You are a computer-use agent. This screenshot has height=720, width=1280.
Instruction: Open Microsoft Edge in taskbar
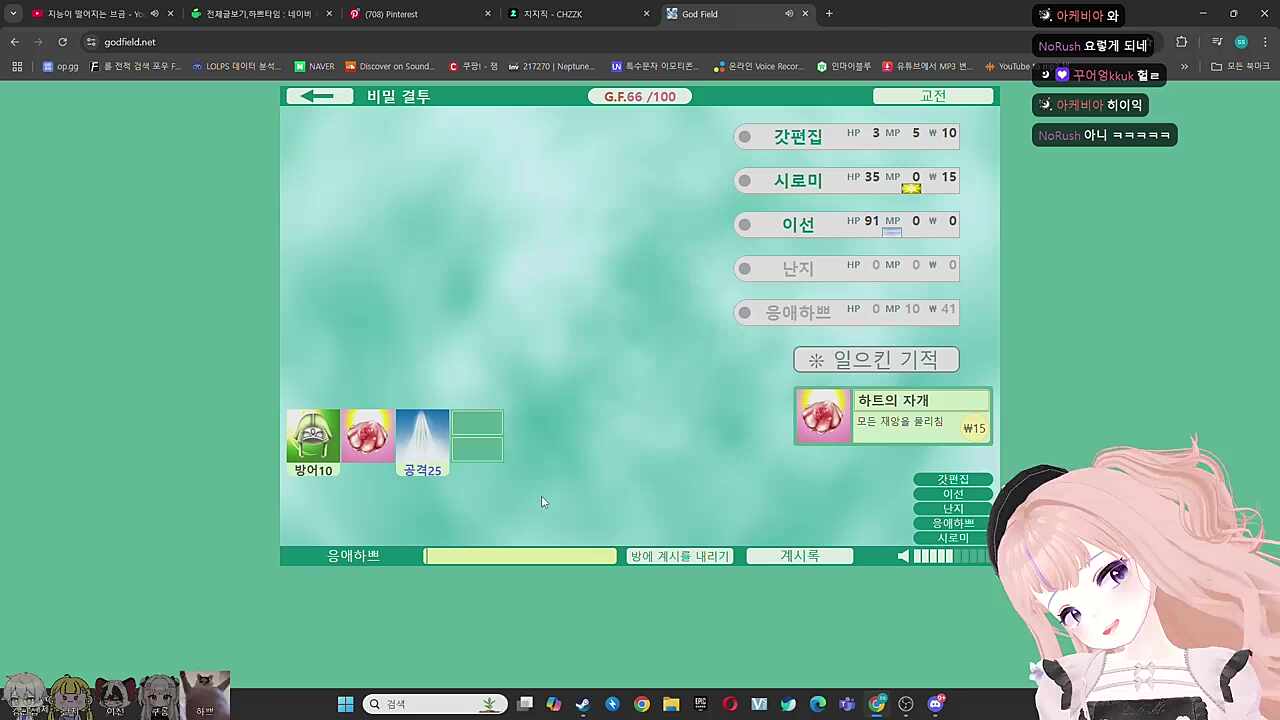(818, 704)
